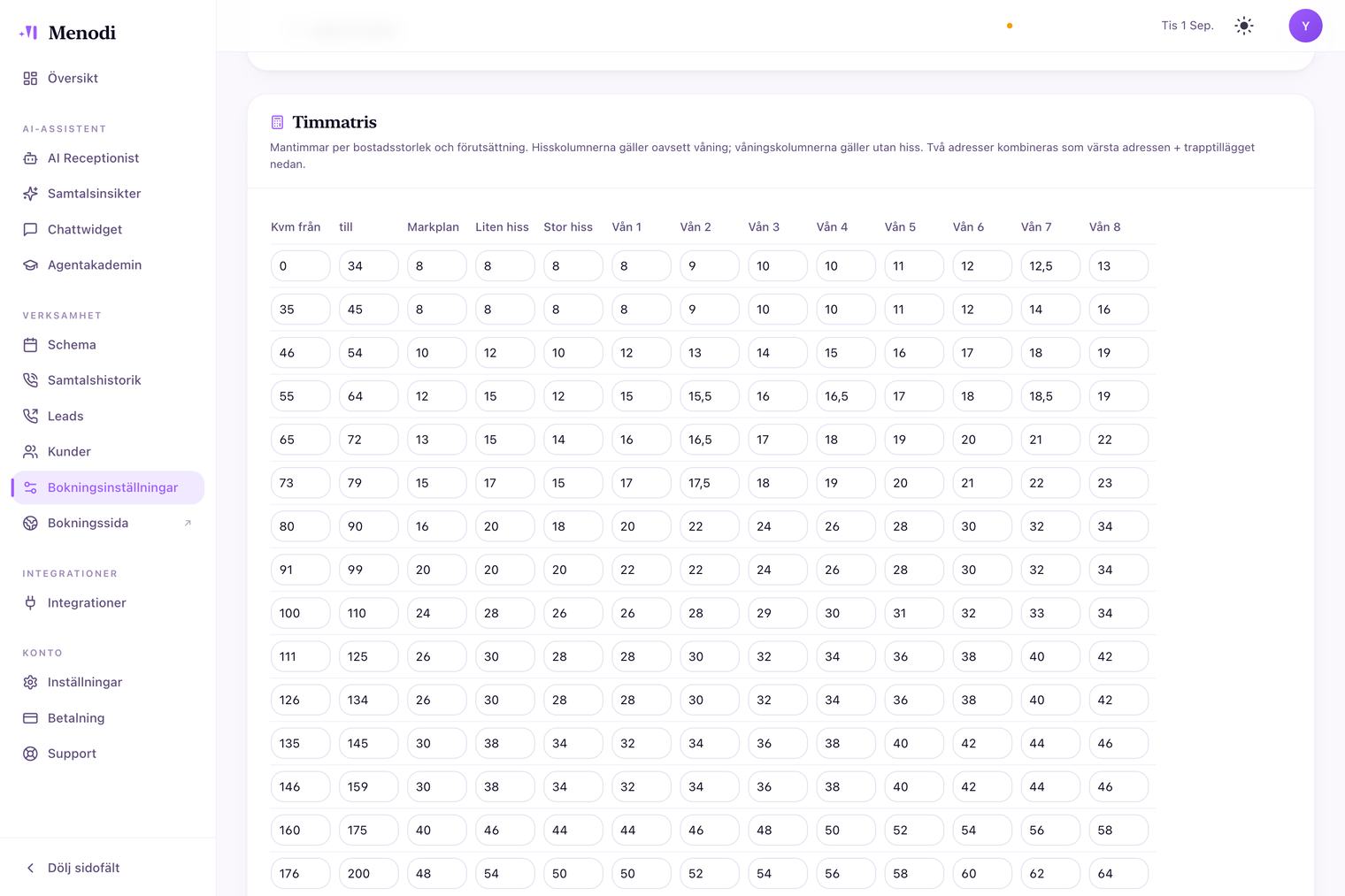This screenshot has width=1345, height=896.
Task: Edit till field showing 200
Action: pos(368,874)
